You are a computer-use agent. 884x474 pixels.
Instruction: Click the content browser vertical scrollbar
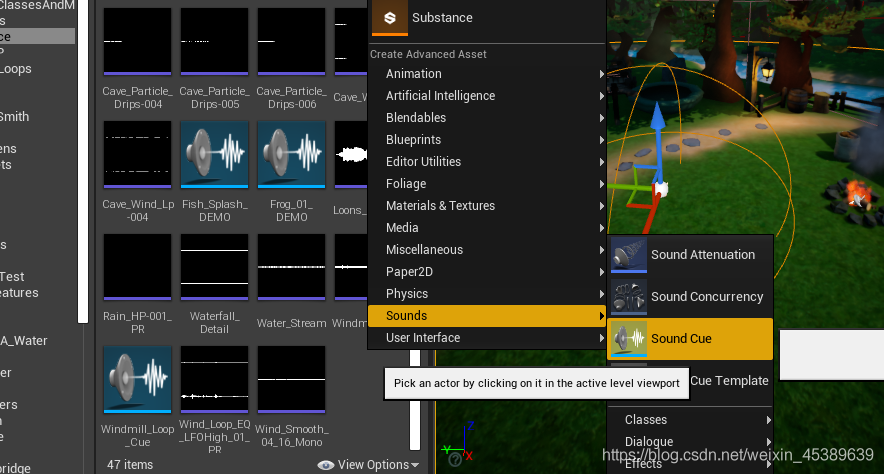415,400
